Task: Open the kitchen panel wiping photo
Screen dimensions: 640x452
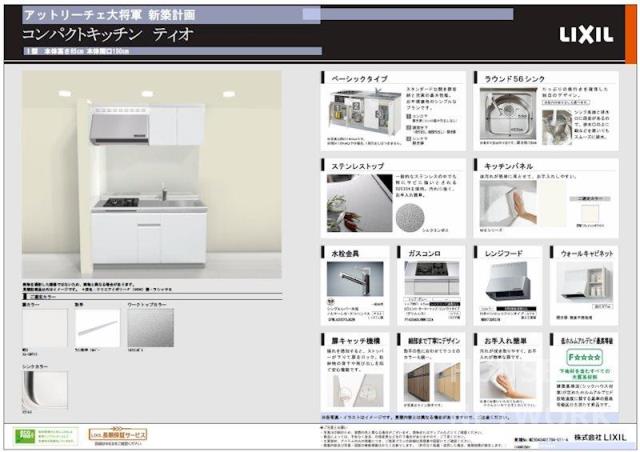Action: (508, 204)
